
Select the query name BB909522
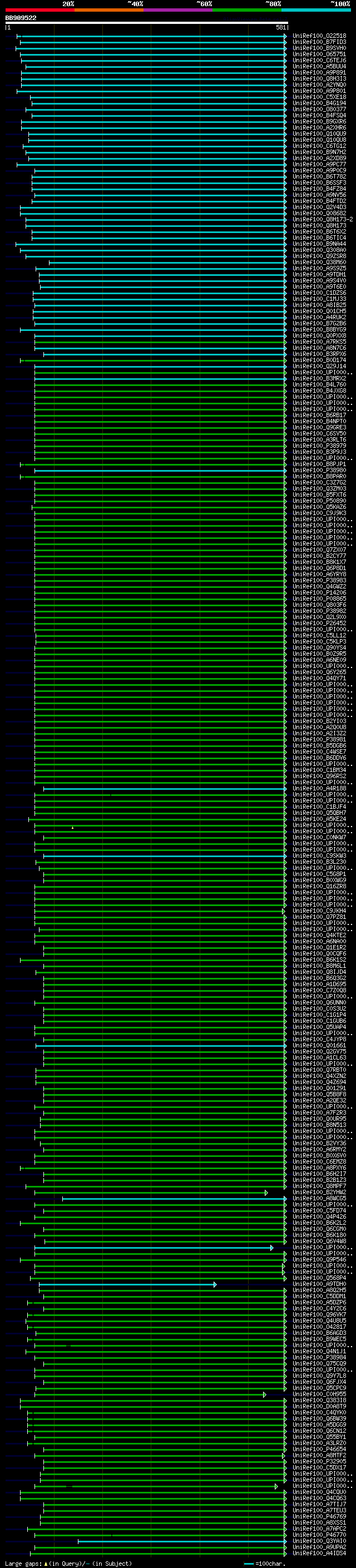21,18
